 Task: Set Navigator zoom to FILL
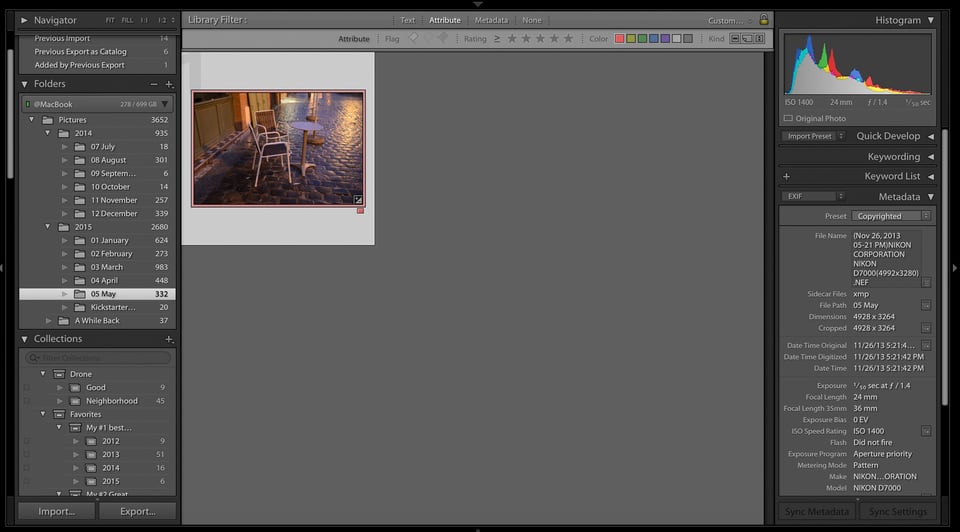pos(127,20)
